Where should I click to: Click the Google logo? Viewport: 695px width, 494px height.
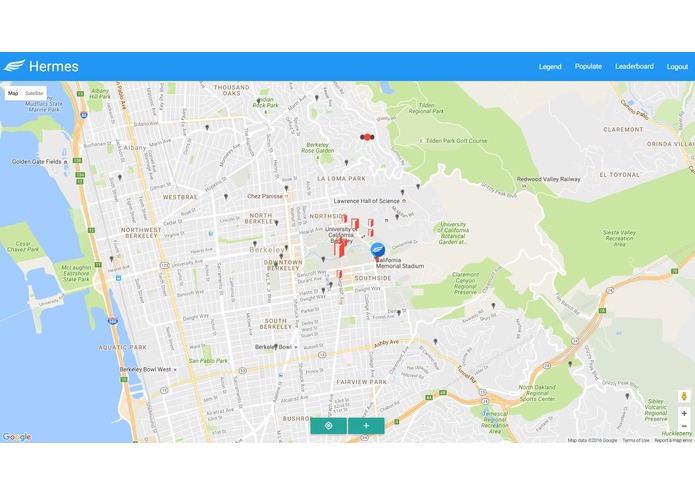click(x=17, y=437)
